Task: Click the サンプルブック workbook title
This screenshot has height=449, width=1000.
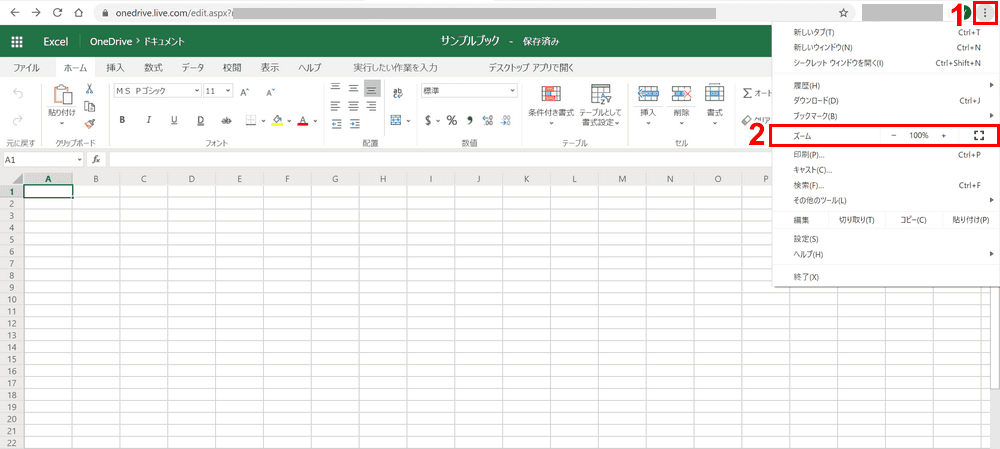Action: pos(473,41)
